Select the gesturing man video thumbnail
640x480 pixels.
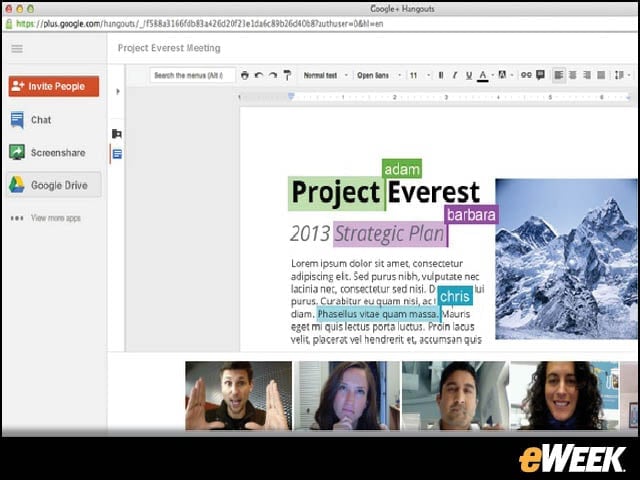click(239, 396)
